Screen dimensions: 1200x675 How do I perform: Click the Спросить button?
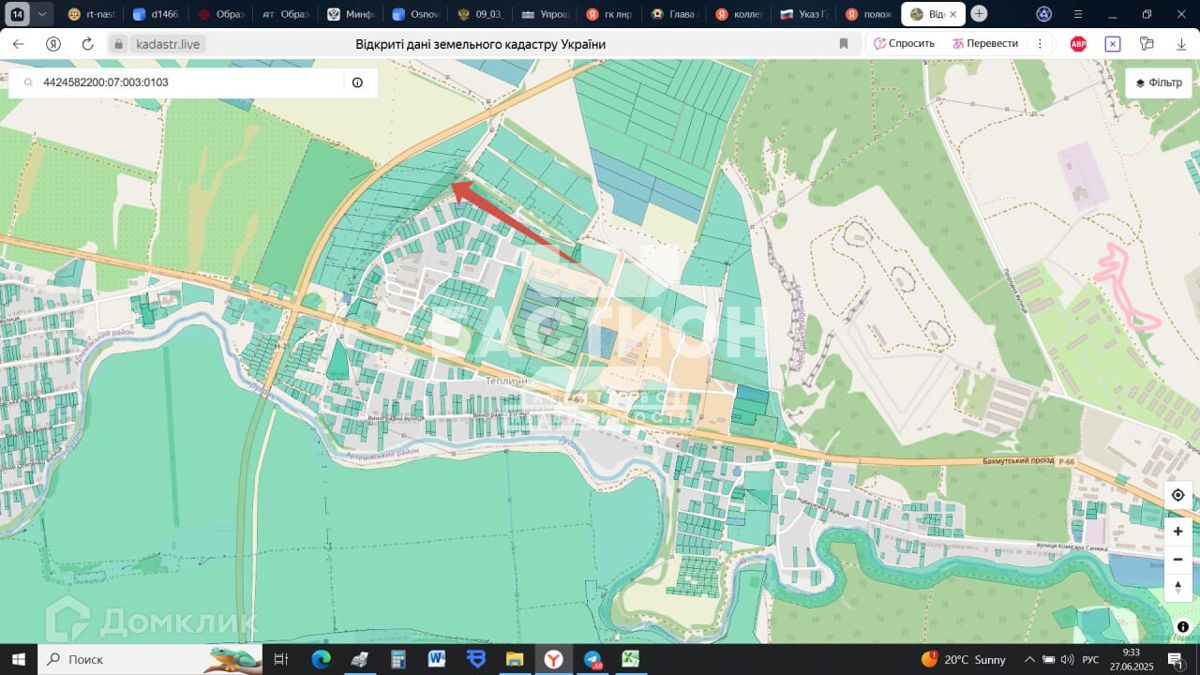click(904, 44)
